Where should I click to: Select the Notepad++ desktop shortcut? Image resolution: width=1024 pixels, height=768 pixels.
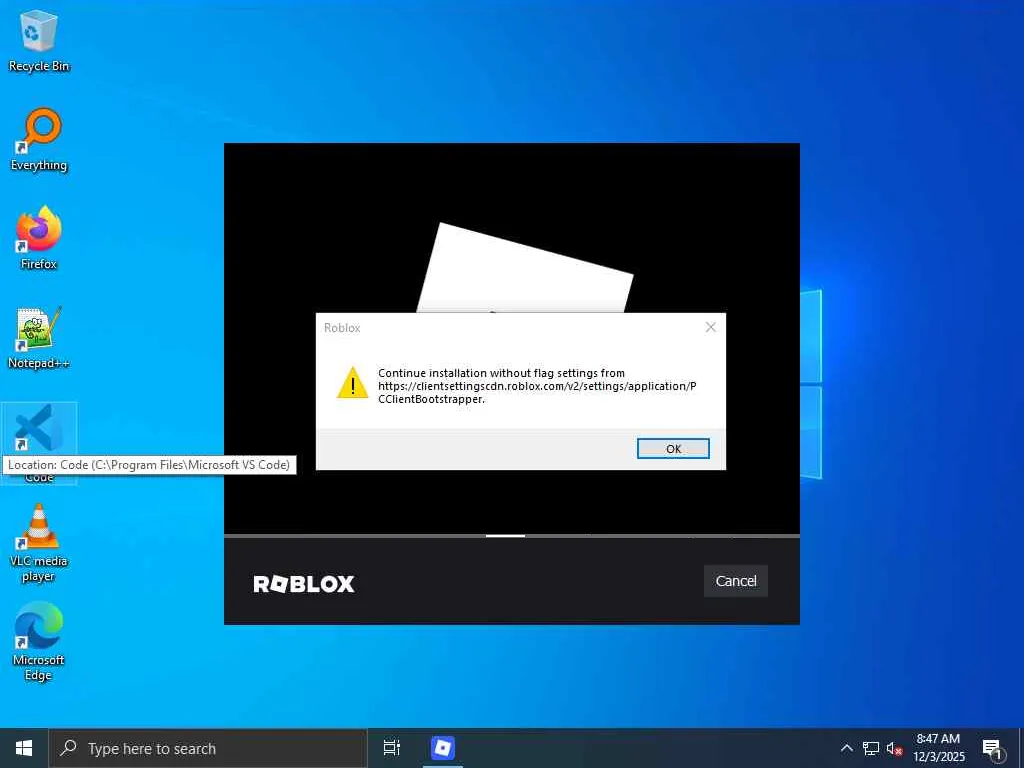coord(39,338)
